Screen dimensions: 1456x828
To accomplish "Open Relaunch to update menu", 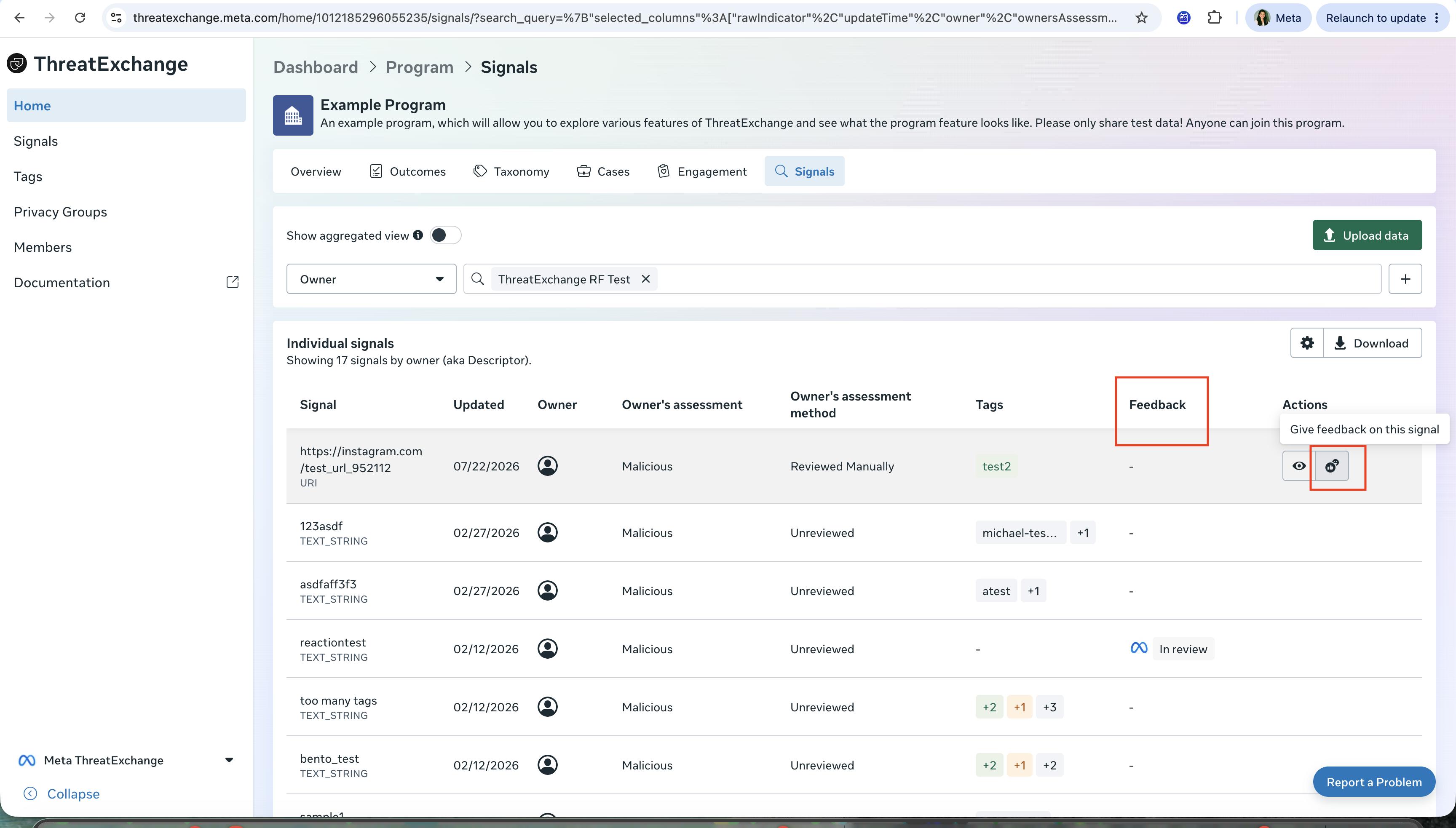I will [1383, 18].
